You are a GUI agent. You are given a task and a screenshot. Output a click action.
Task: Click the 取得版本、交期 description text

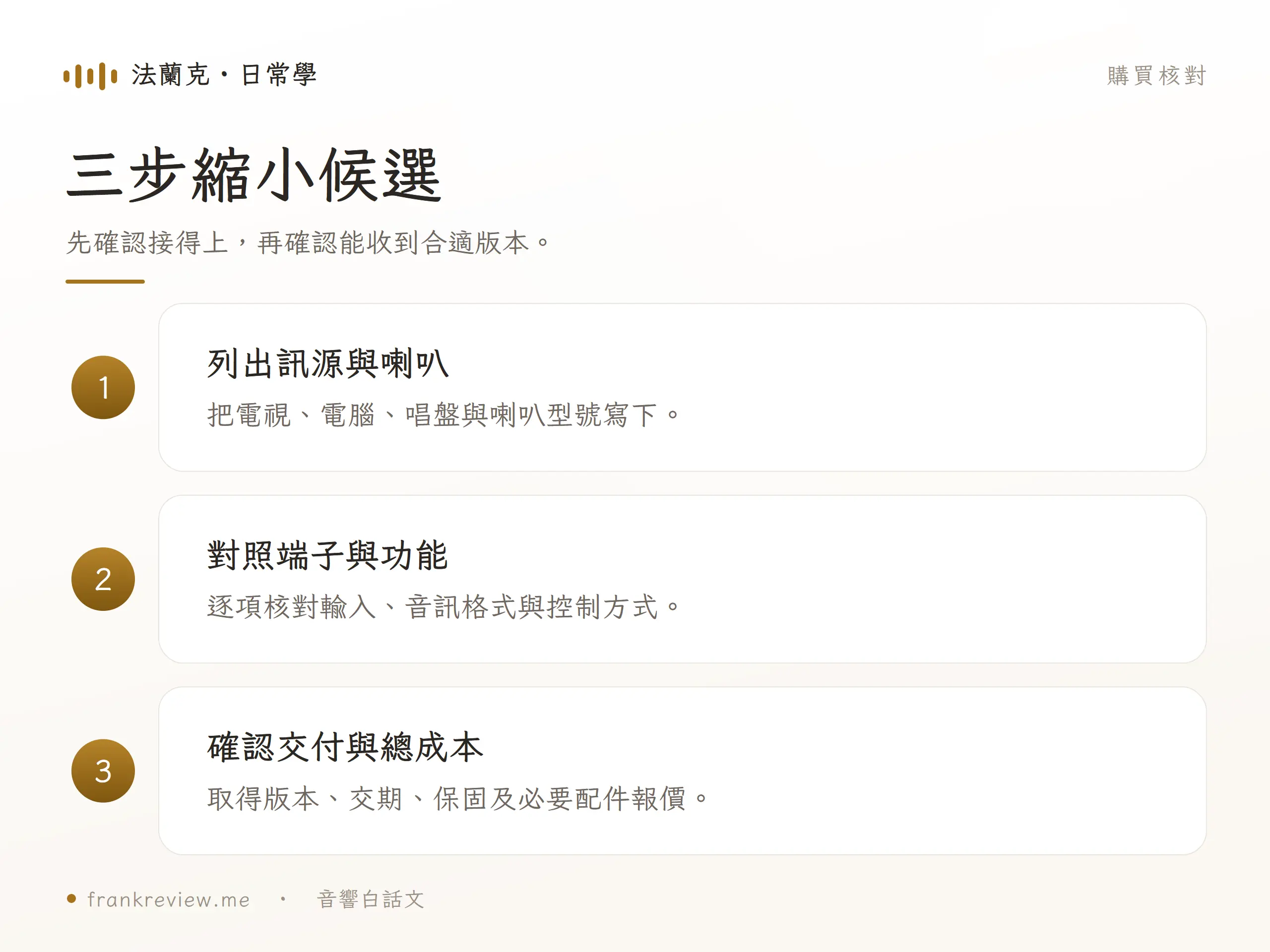click(x=458, y=798)
